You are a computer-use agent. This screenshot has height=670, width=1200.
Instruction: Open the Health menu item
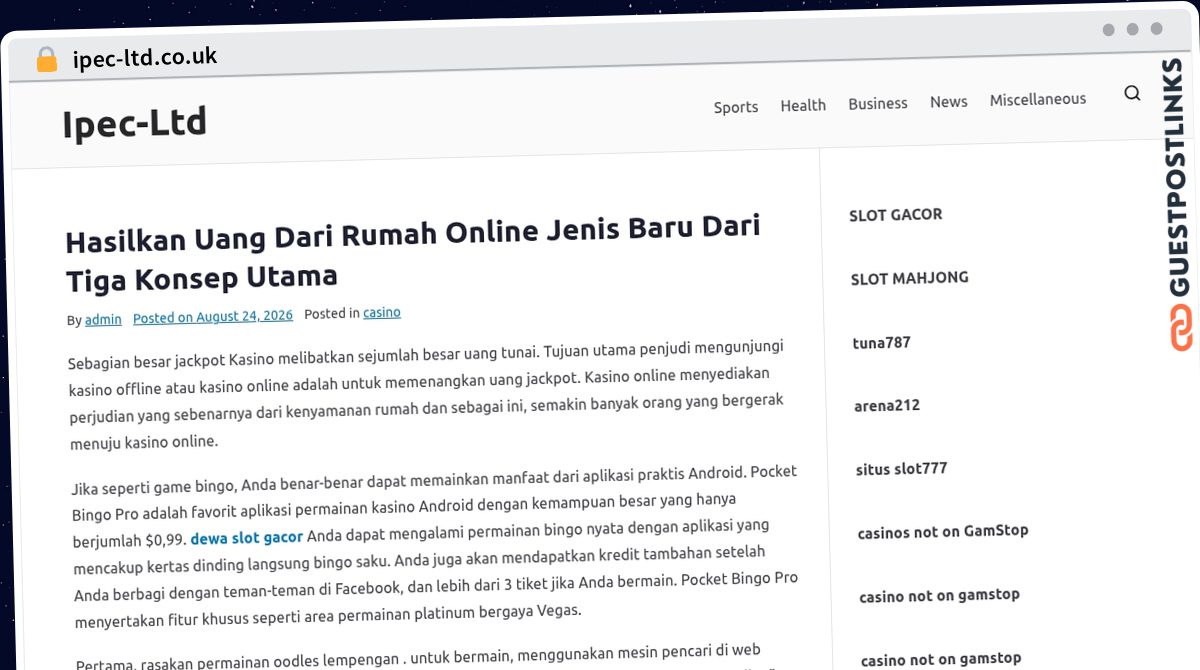[803, 105]
